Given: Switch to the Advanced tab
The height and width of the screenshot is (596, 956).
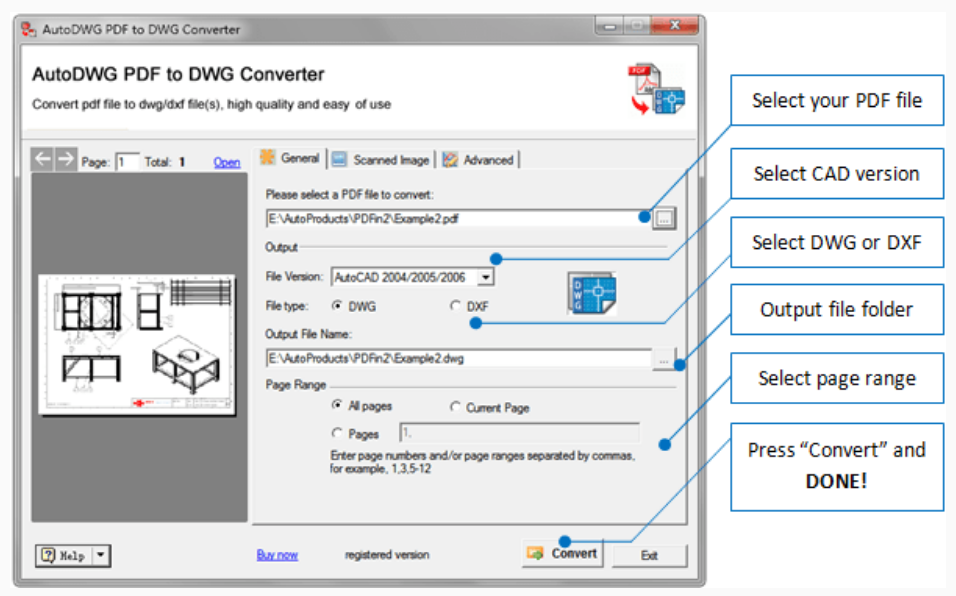Looking at the screenshot, I should tap(479, 160).
